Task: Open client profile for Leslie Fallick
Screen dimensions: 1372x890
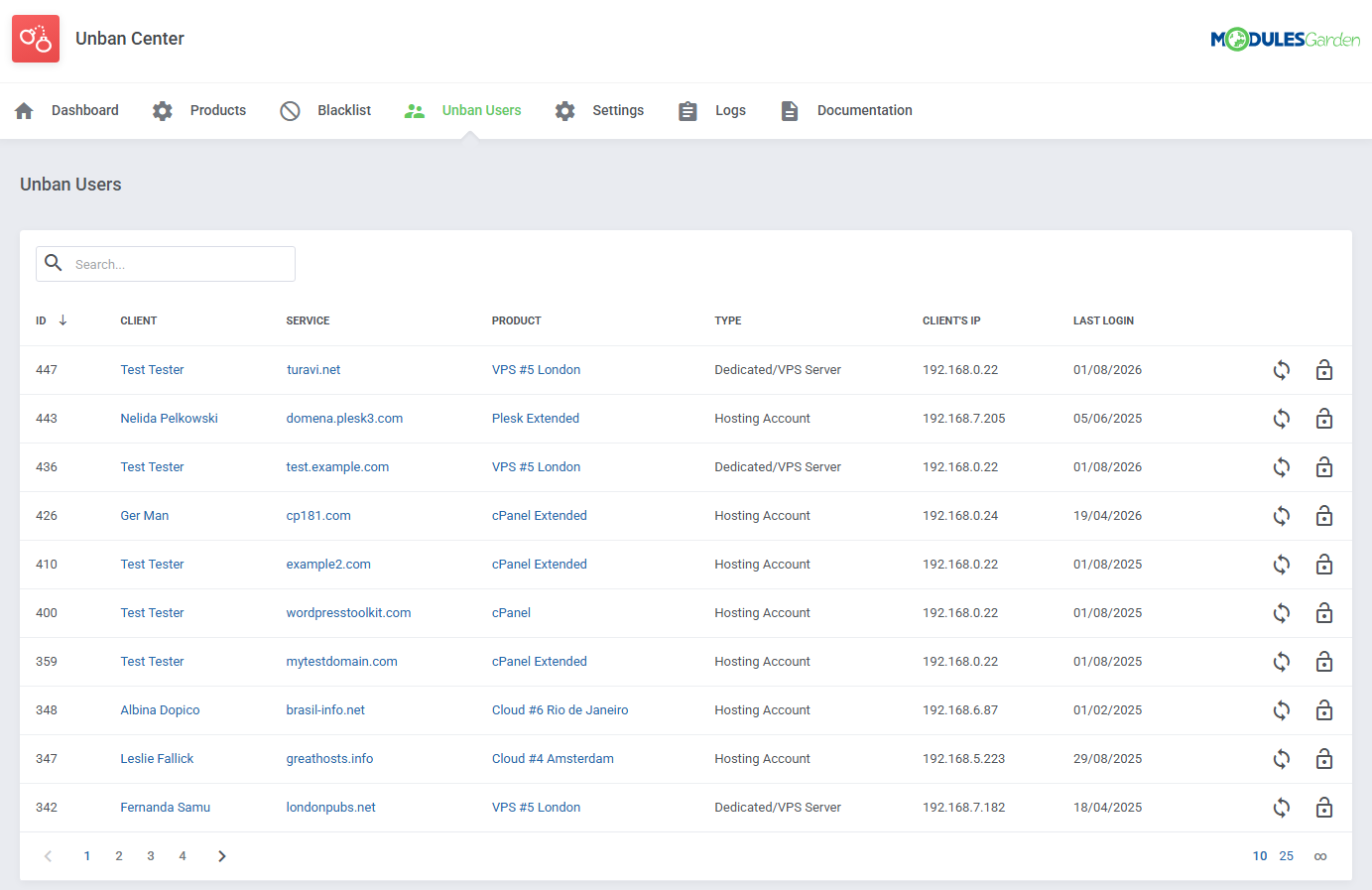Action: (x=157, y=758)
